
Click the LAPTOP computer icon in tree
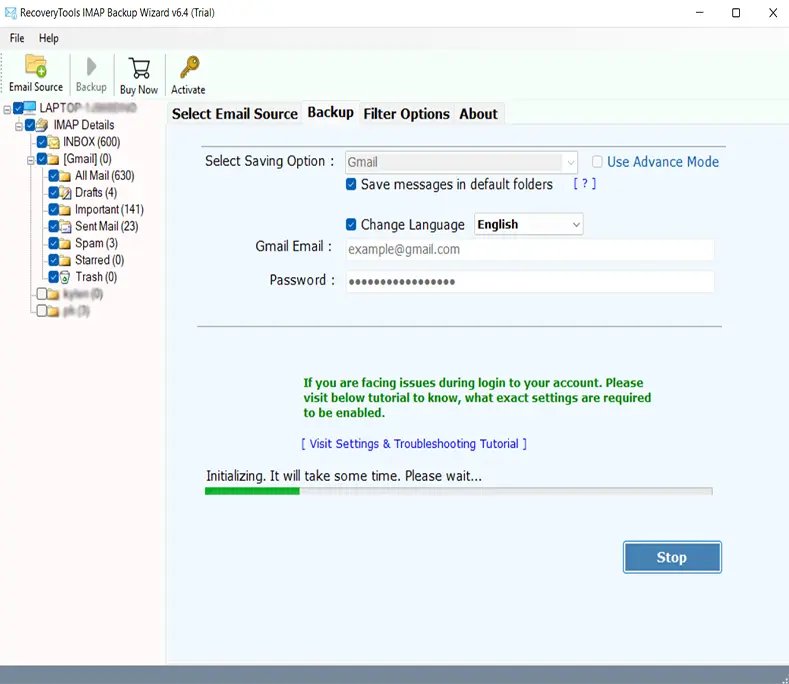pos(30,107)
